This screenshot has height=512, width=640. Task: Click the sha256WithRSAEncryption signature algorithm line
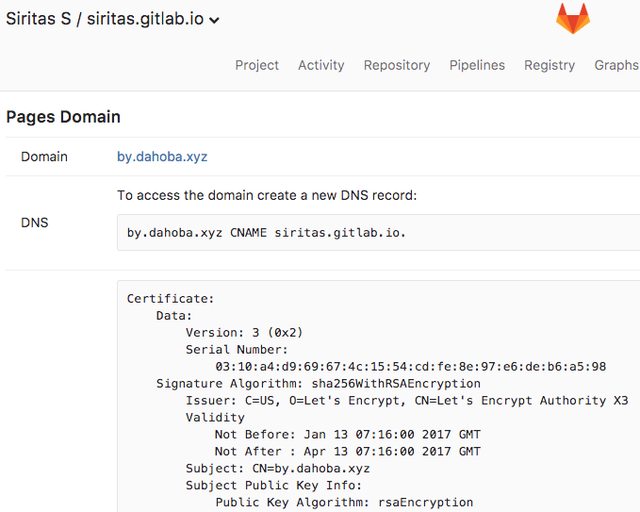(318, 383)
